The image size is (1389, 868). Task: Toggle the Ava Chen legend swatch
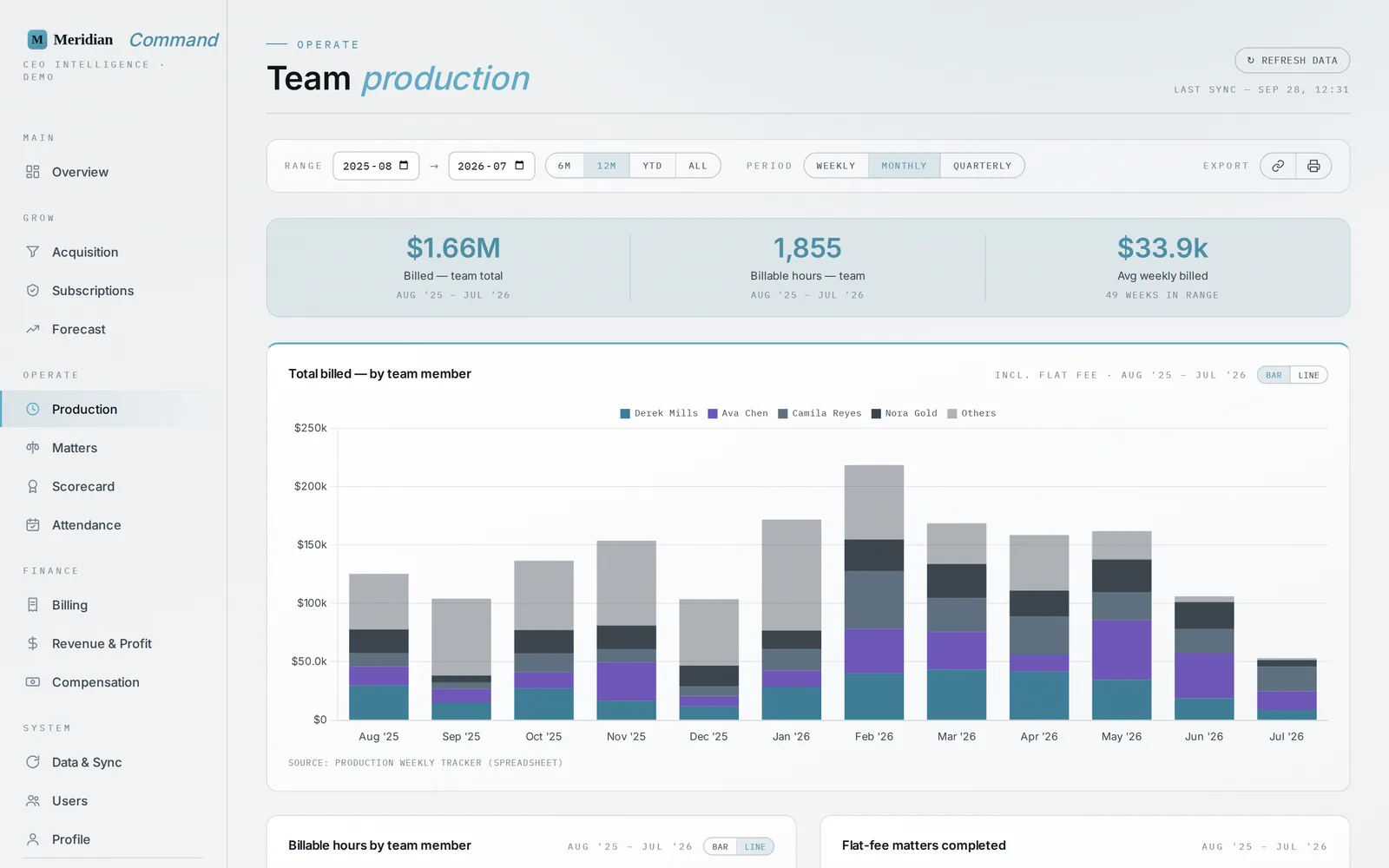point(713,414)
